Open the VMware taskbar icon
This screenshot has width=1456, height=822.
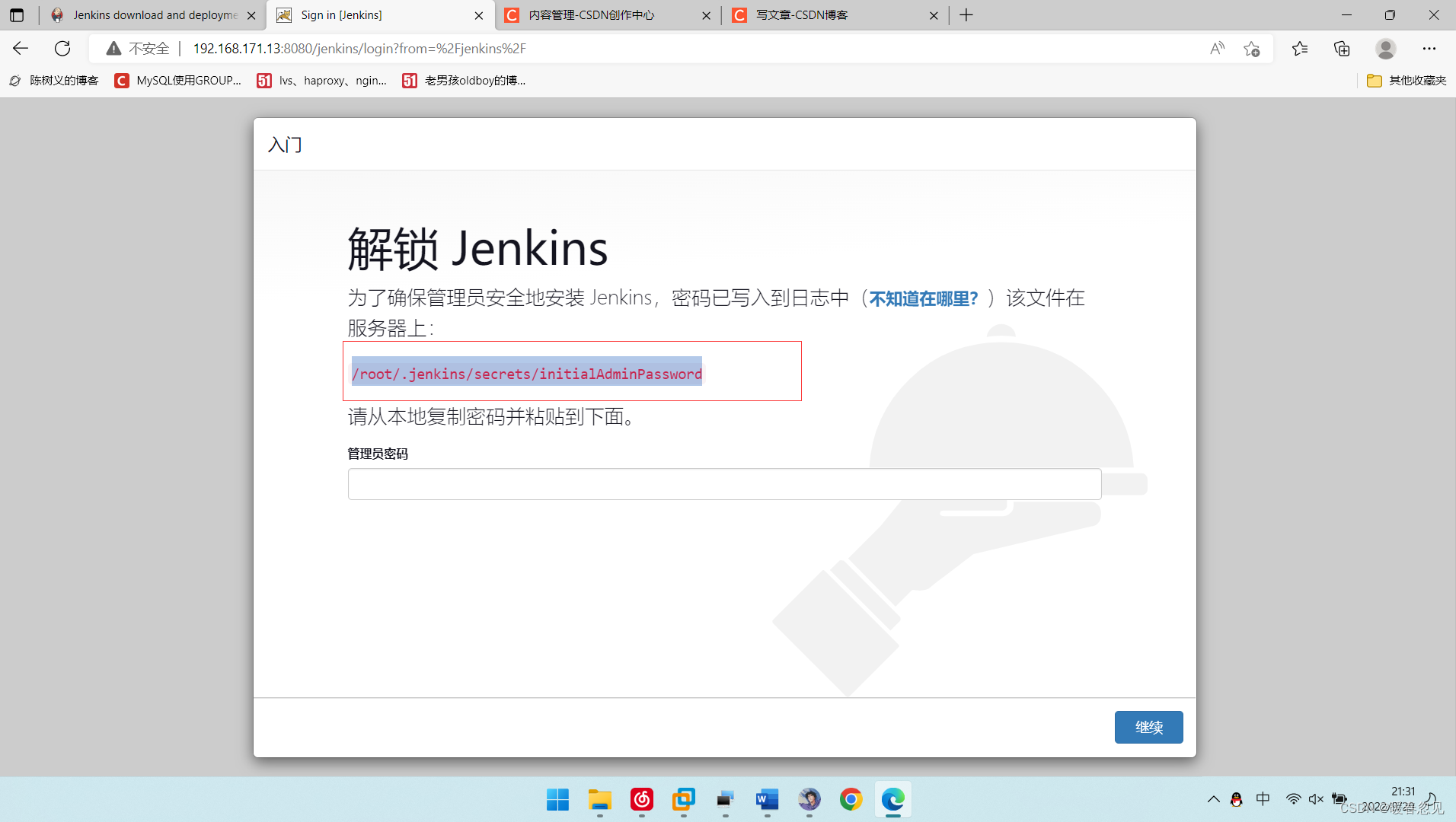tap(683, 799)
